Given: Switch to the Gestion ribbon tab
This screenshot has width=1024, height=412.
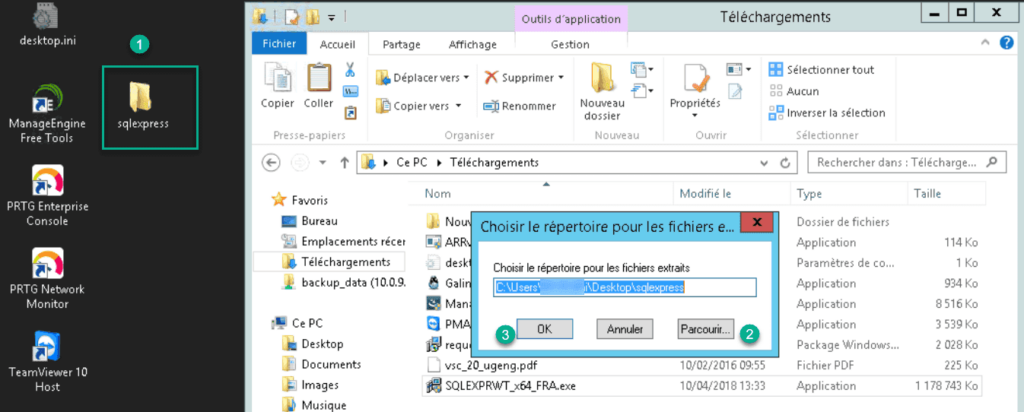Looking at the screenshot, I should click(x=570, y=44).
